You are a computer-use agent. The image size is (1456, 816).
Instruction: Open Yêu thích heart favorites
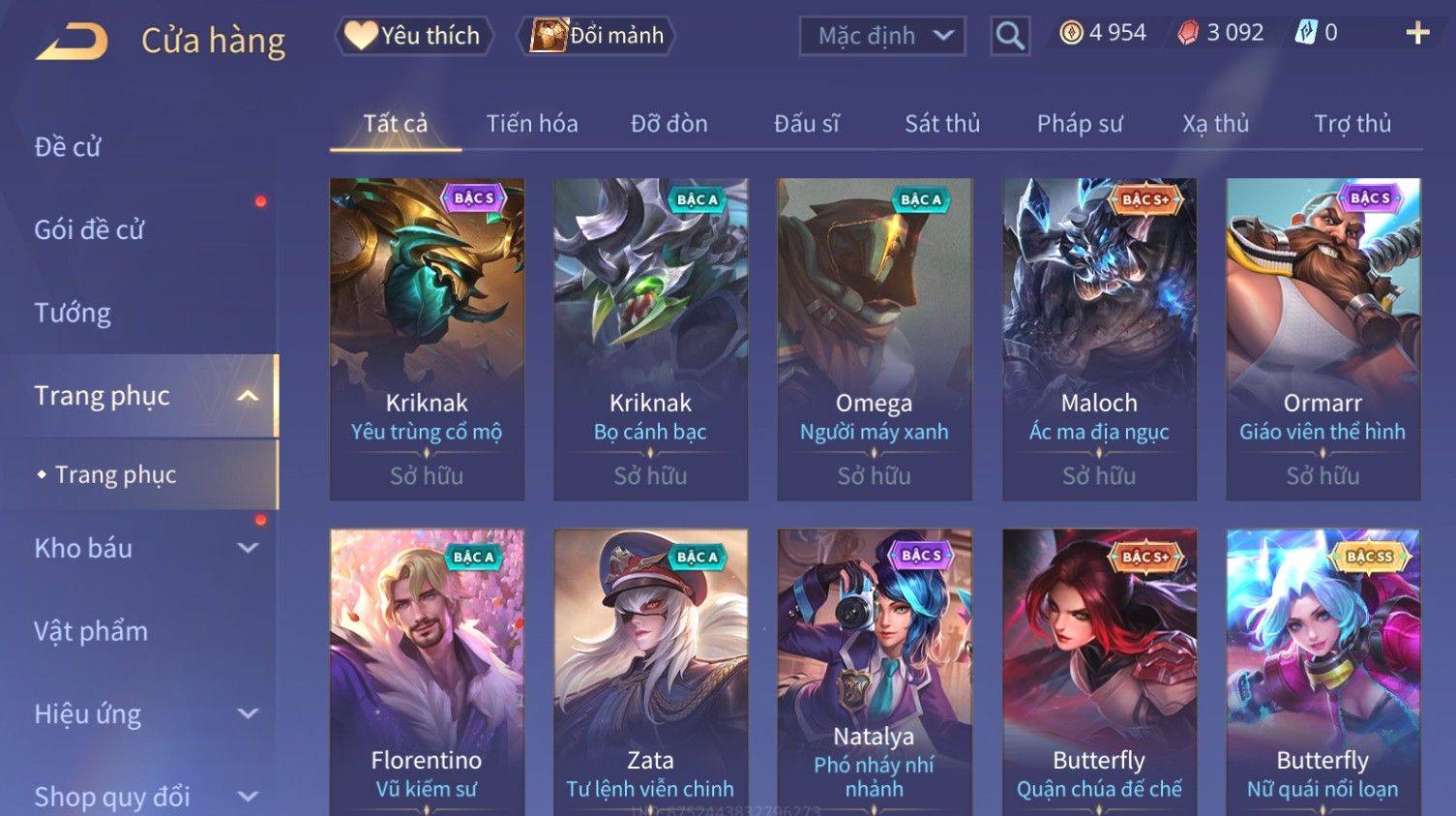[x=414, y=36]
